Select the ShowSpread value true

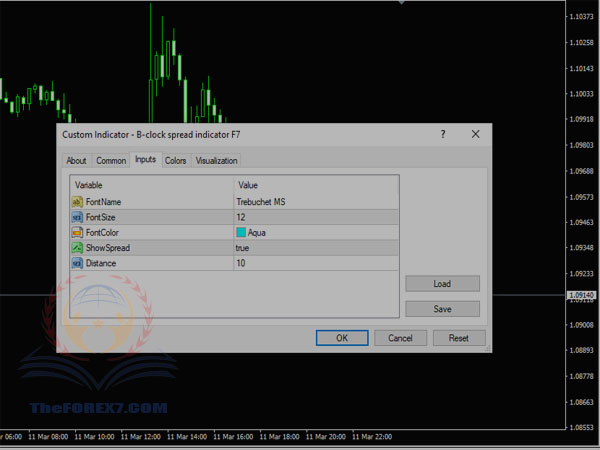pyautogui.click(x=316, y=248)
